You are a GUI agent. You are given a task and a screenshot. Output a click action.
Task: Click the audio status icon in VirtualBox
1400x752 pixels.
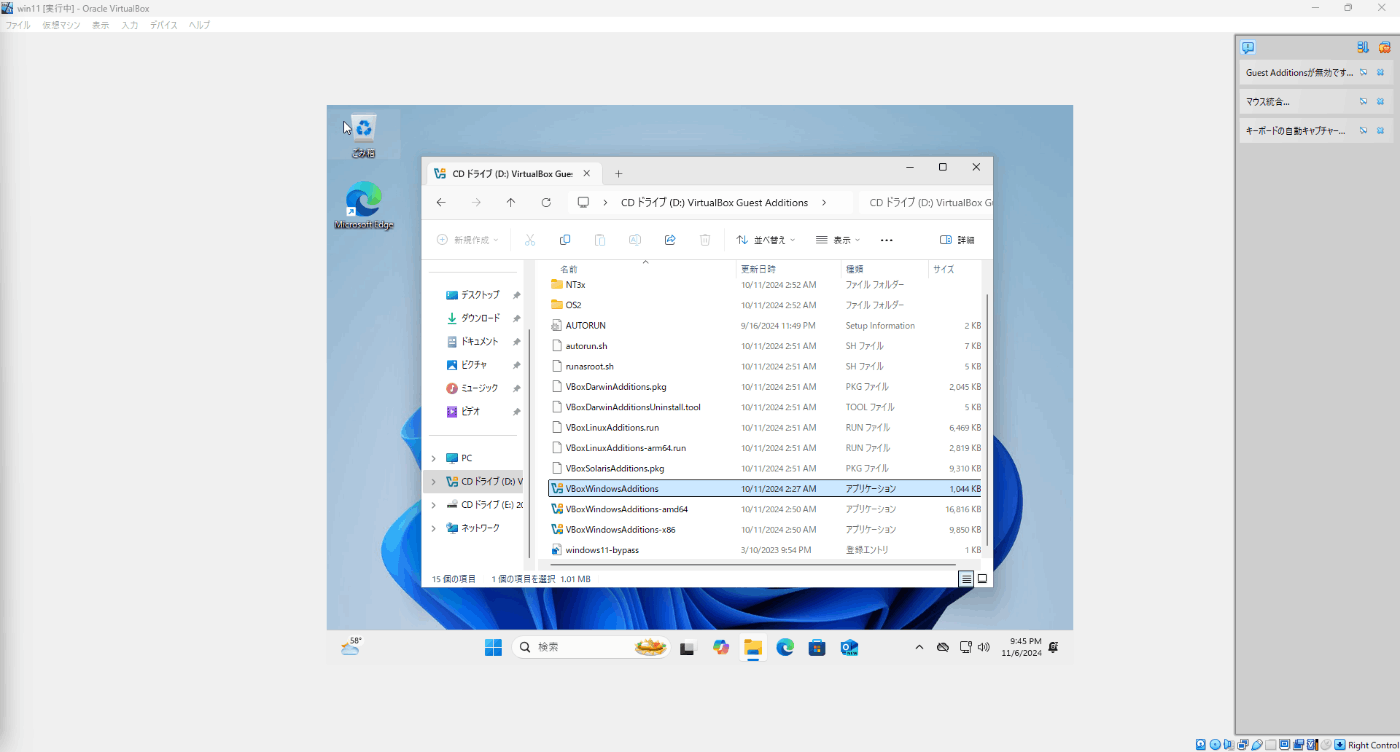(1228, 745)
